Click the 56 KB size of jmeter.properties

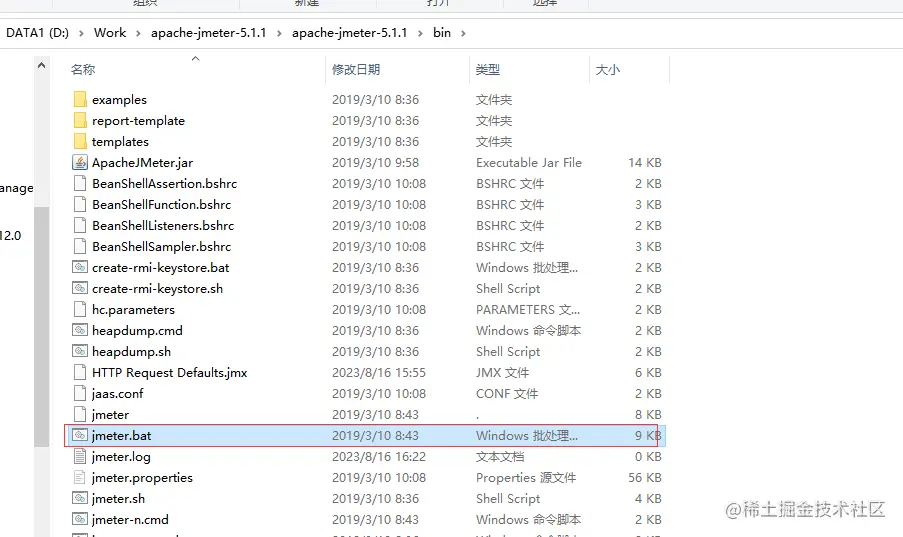pyautogui.click(x=644, y=478)
